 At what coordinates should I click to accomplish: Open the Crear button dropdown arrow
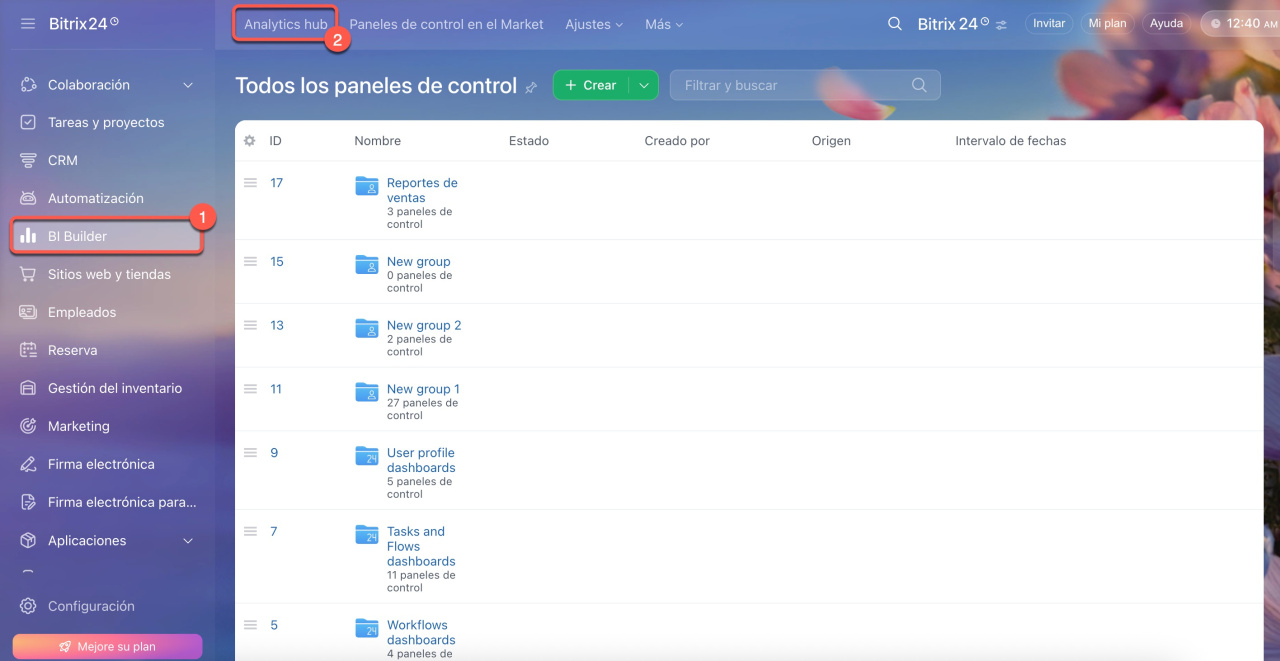[644, 86]
